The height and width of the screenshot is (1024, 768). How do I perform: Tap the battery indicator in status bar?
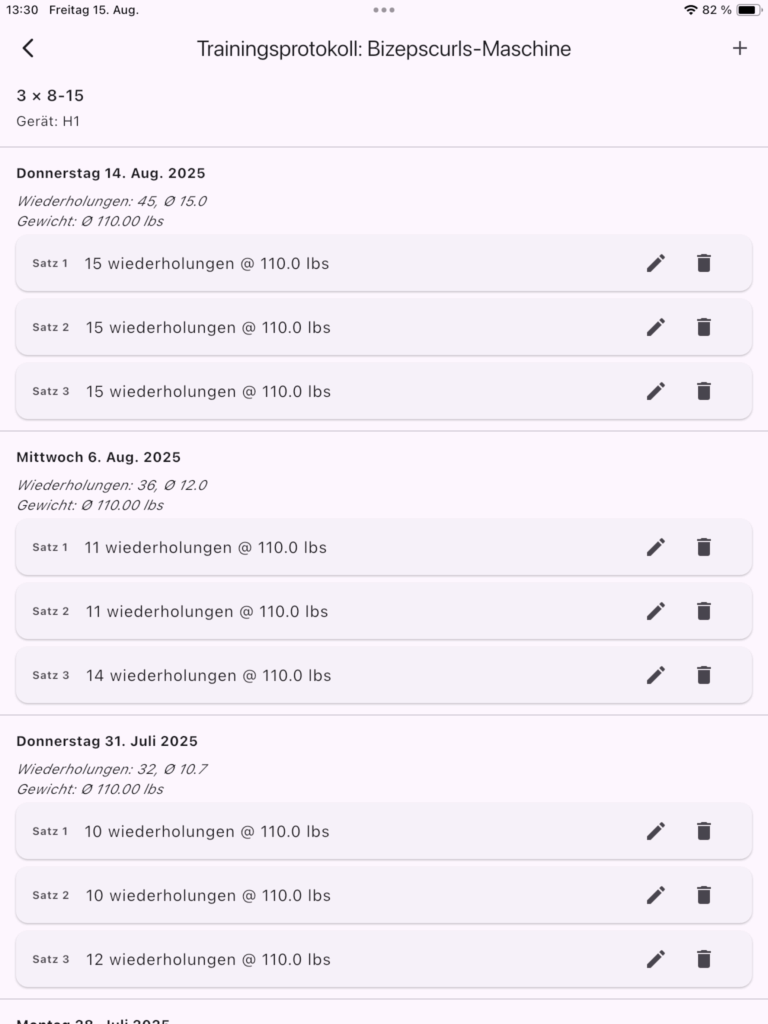tap(749, 10)
